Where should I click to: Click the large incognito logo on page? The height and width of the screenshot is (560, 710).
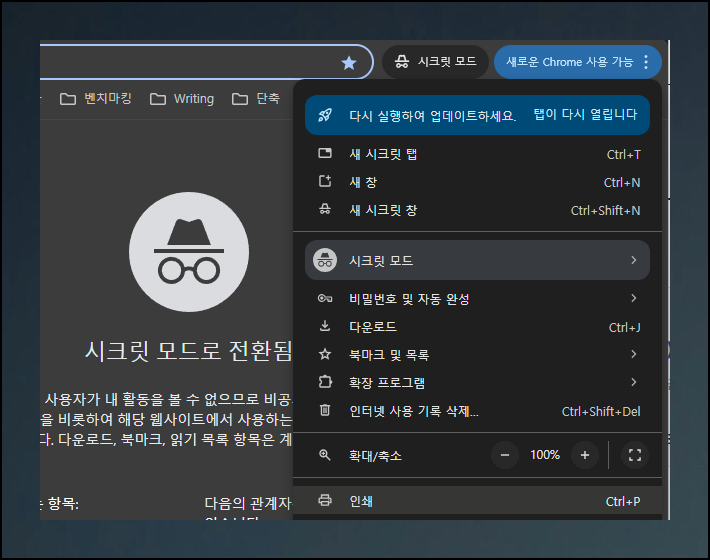189,252
